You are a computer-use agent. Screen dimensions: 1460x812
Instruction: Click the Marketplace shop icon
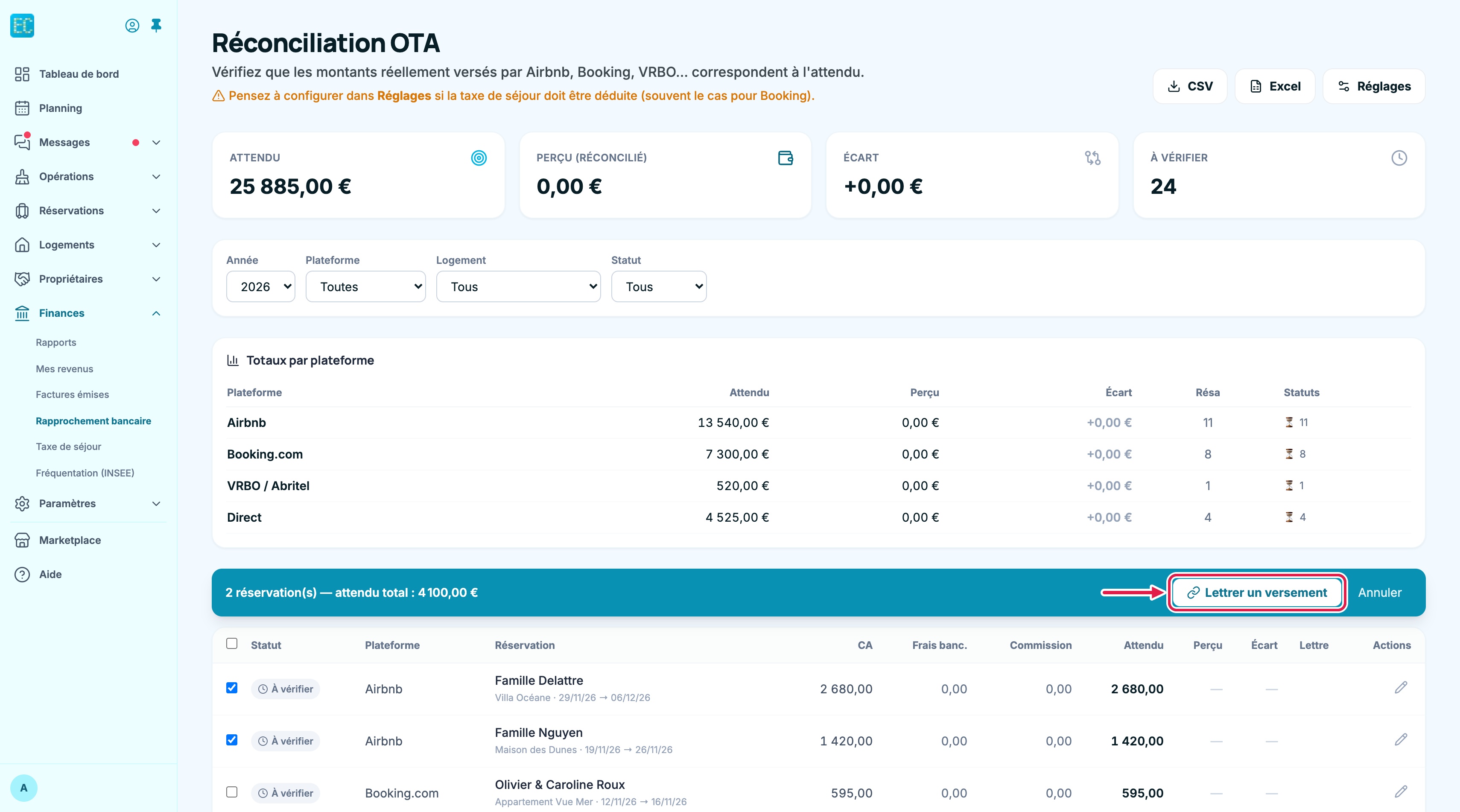pos(22,540)
